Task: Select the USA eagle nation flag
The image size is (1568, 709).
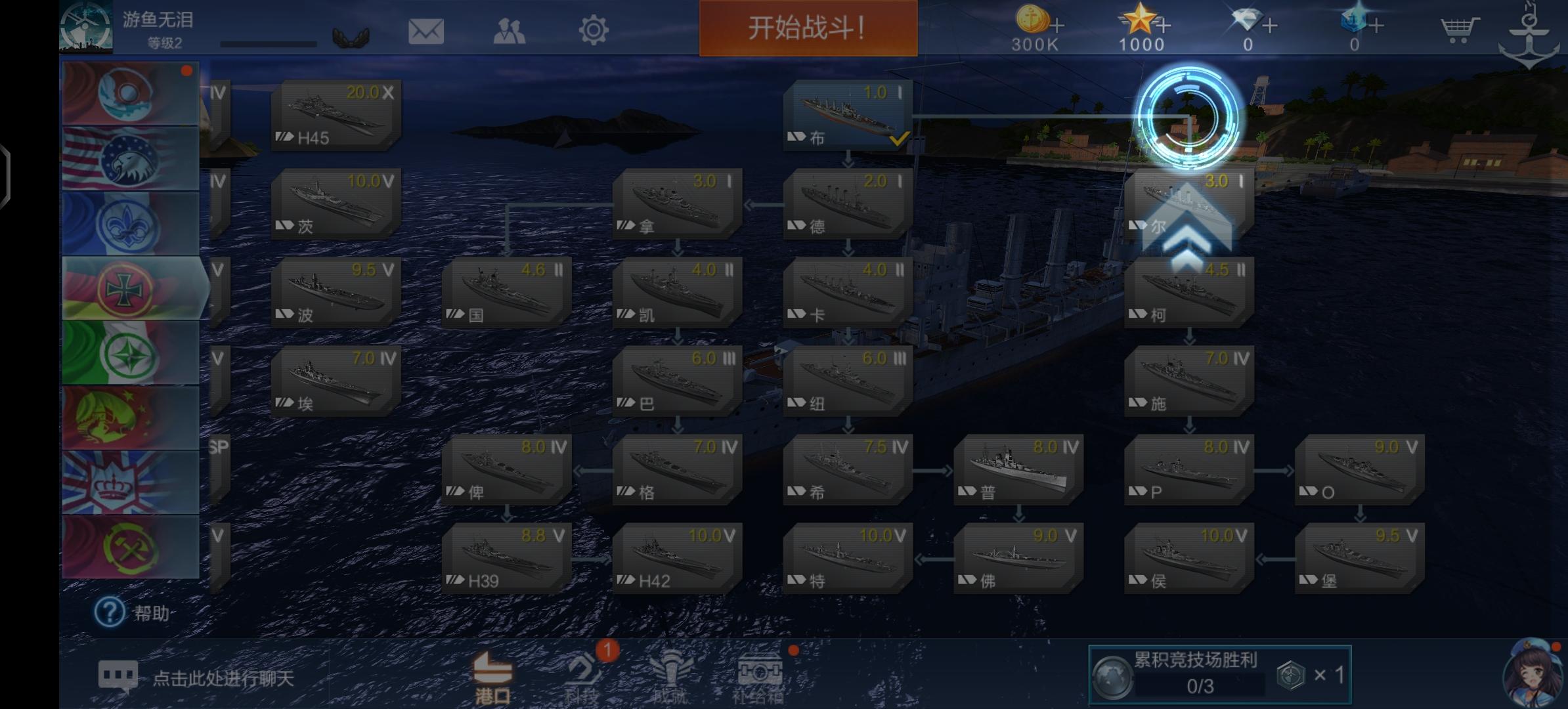Action: tap(131, 159)
